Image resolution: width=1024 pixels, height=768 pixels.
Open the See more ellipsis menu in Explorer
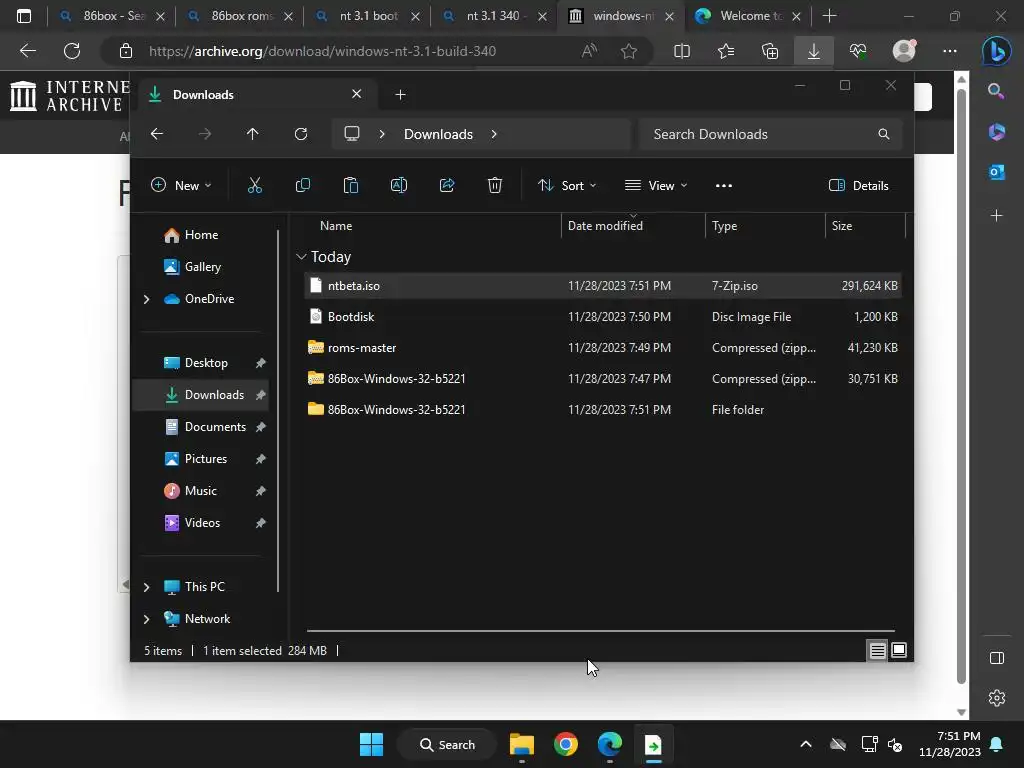(724, 185)
